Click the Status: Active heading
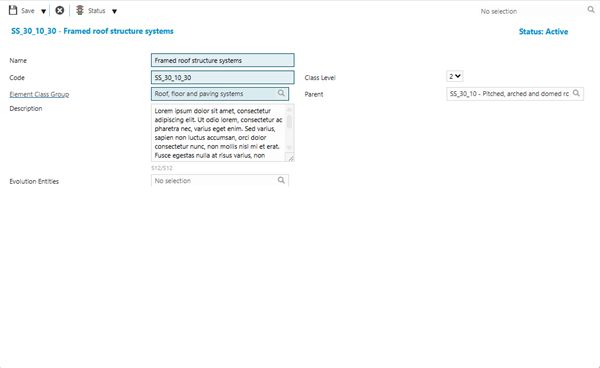600x368 pixels. [543, 32]
